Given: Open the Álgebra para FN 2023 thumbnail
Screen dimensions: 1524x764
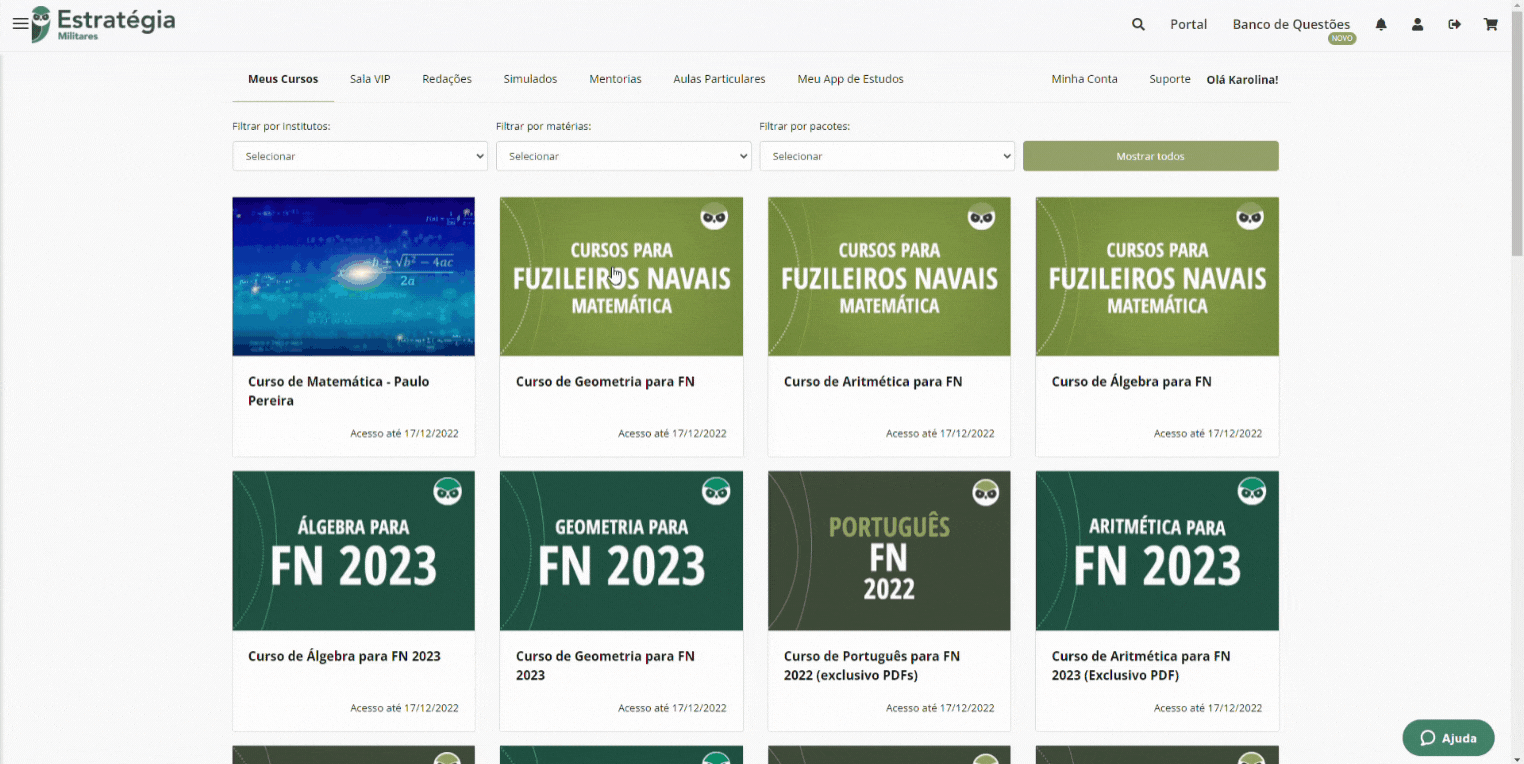Looking at the screenshot, I should pyautogui.click(x=354, y=551).
